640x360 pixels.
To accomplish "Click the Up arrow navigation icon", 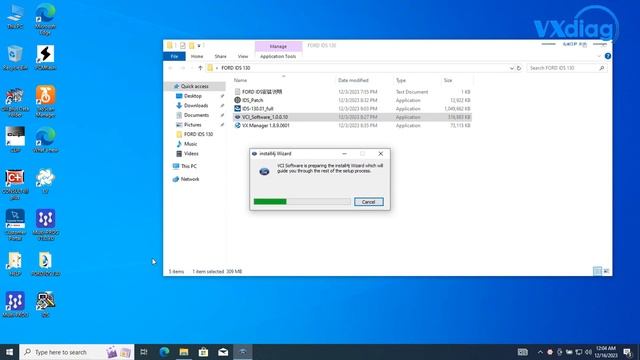I will click(x=200, y=68).
